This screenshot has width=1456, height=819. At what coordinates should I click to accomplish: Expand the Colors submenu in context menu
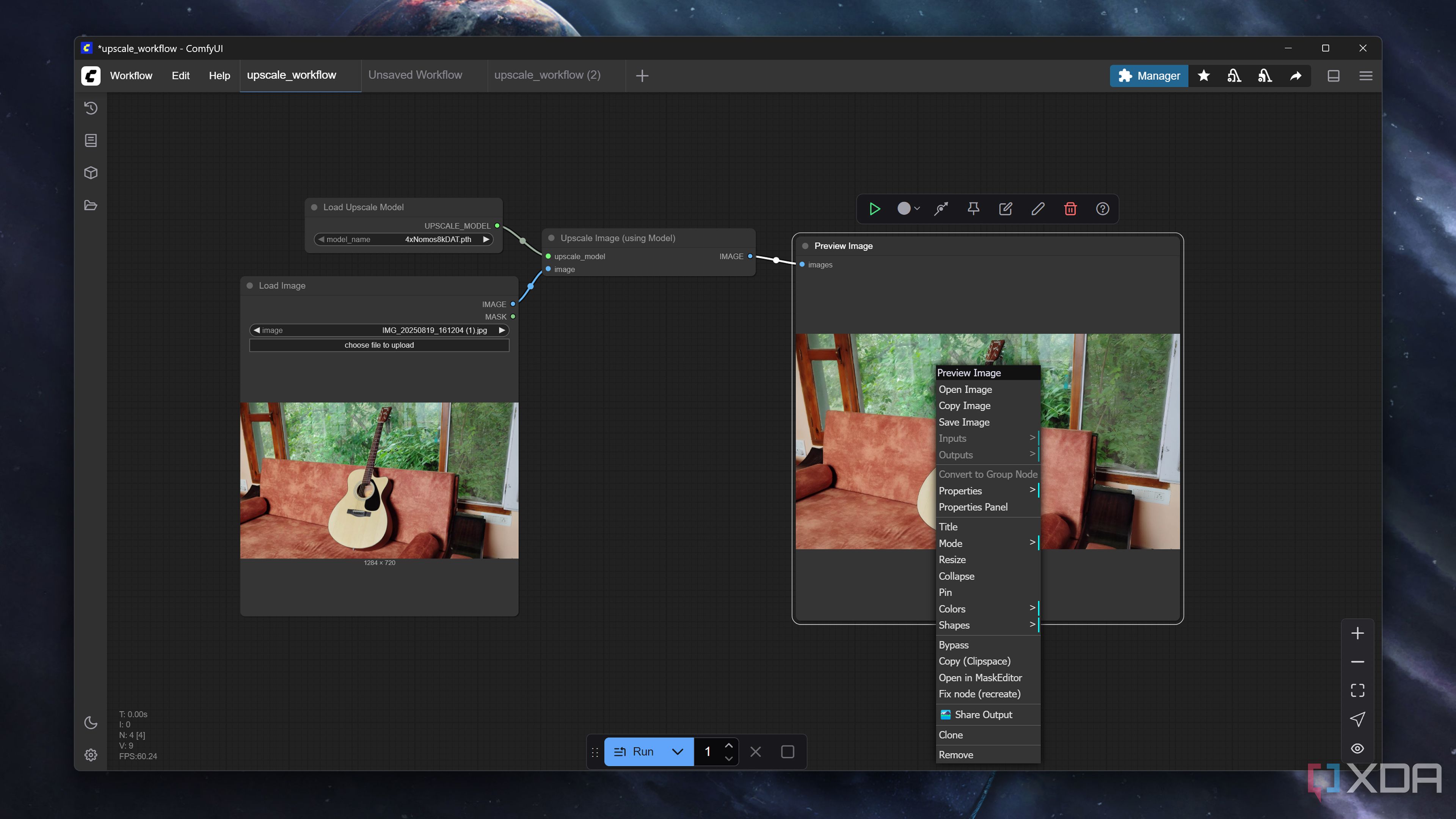[987, 609]
